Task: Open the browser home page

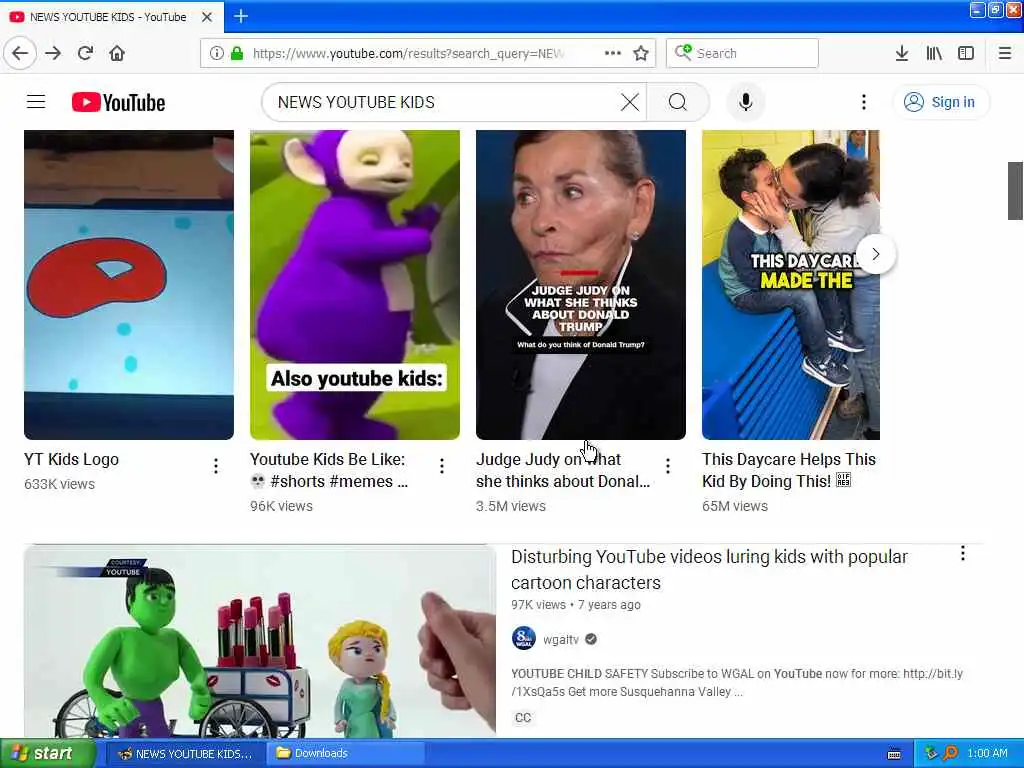Action: tap(117, 53)
